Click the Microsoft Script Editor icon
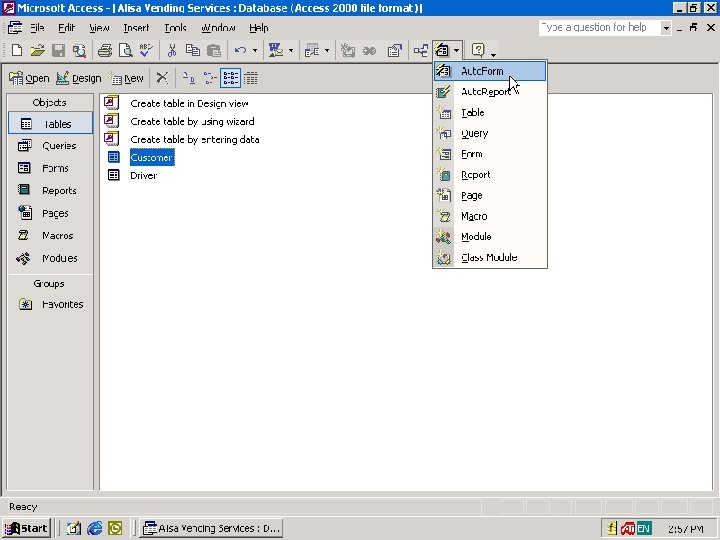The width and height of the screenshot is (720, 540). click(369, 51)
